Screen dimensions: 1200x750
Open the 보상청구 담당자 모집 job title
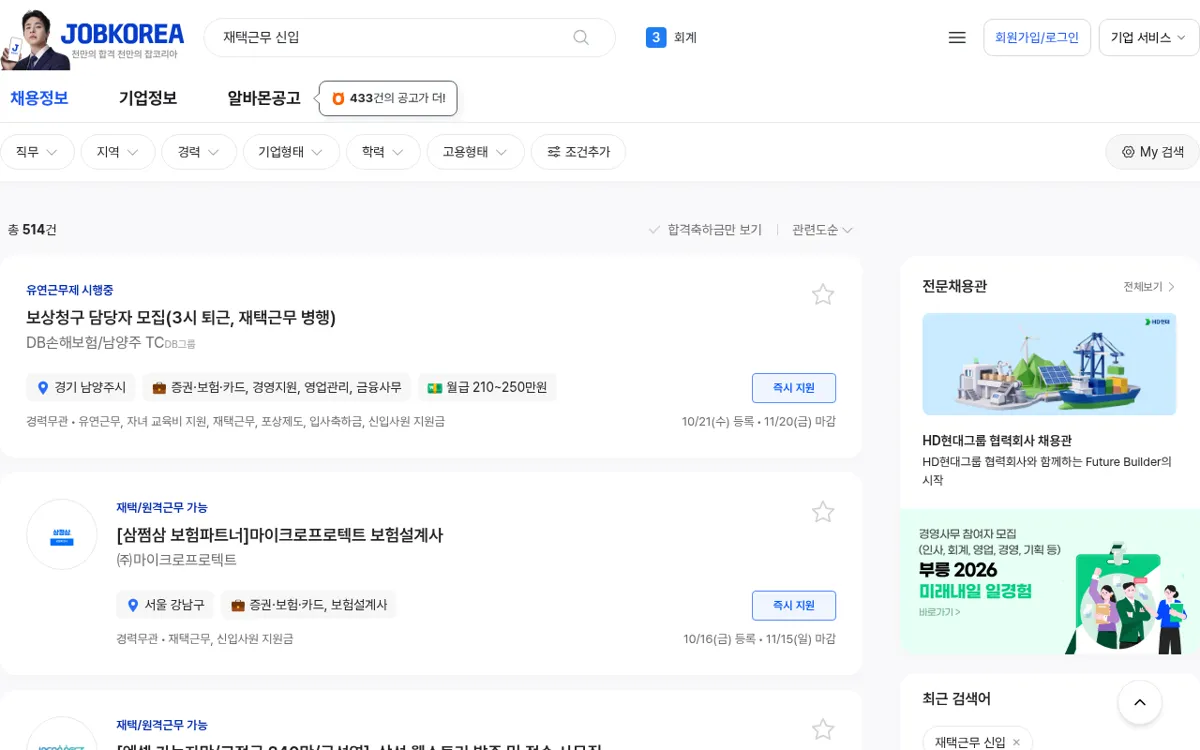181,318
